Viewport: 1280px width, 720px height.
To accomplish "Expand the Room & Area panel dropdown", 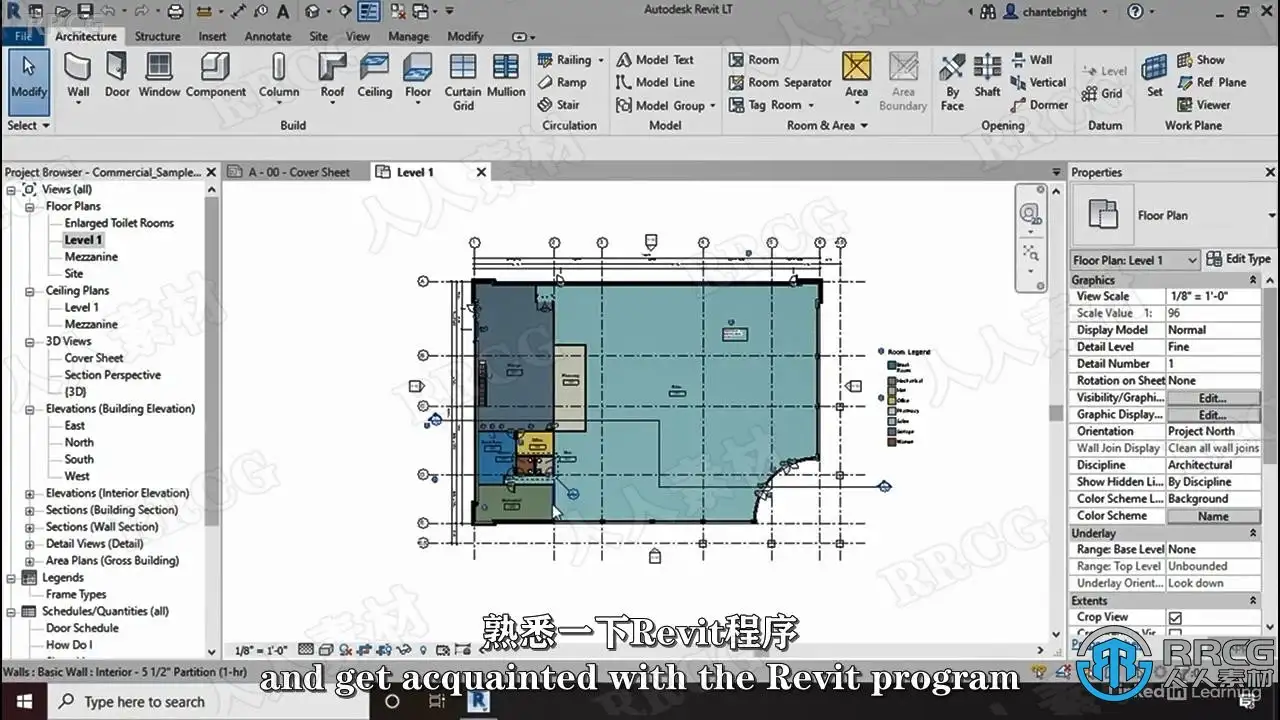I will click(828, 126).
